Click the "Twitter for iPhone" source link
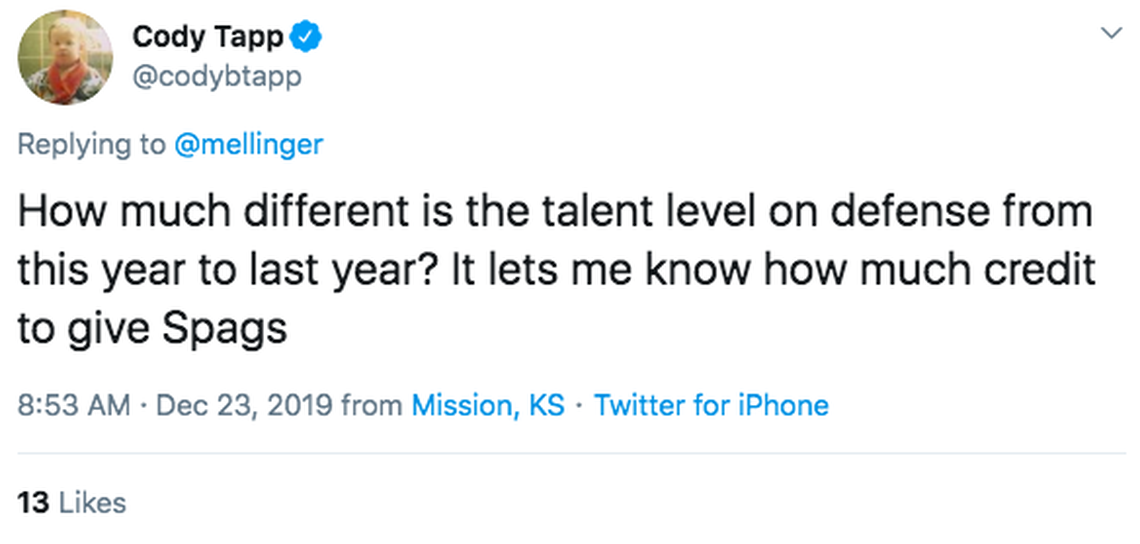This screenshot has height=544, width=1140. click(711, 406)
